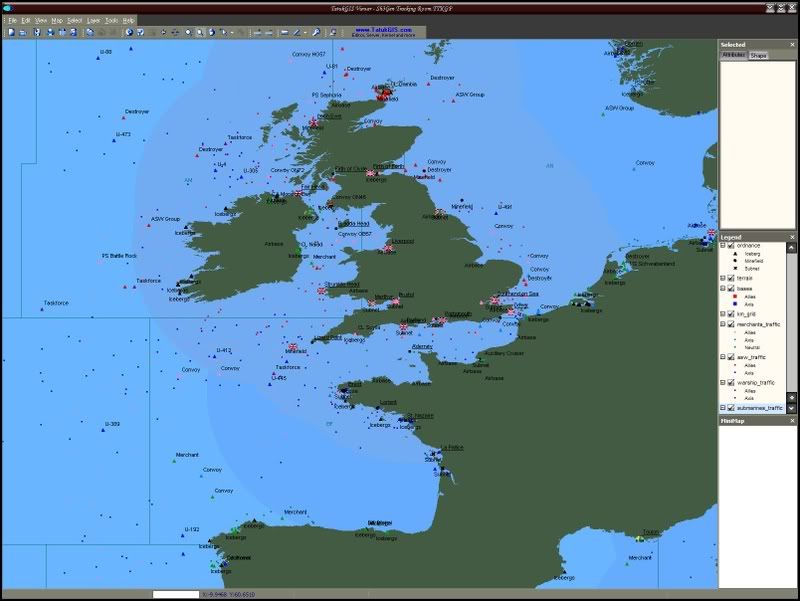Click the round blue globe toolbar icon
This screenshot has width=800, height=601.
[x=129, y=32]
